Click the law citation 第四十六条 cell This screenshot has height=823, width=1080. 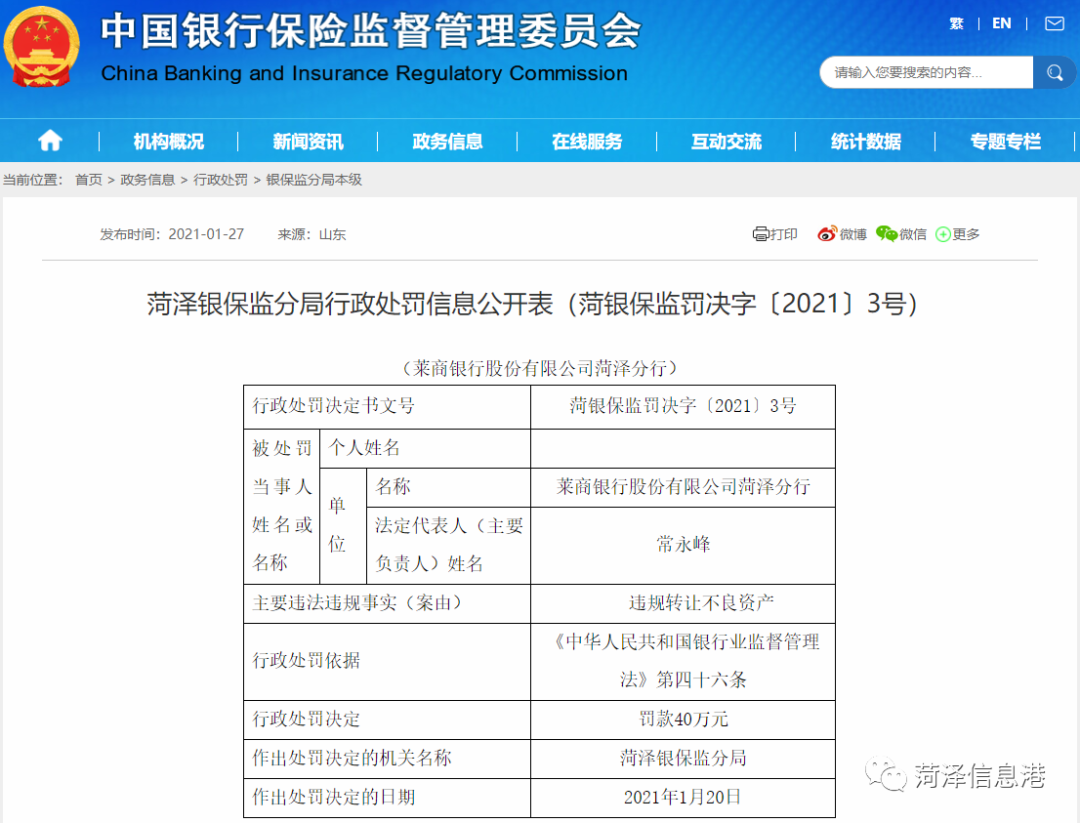tap(683, 662)
